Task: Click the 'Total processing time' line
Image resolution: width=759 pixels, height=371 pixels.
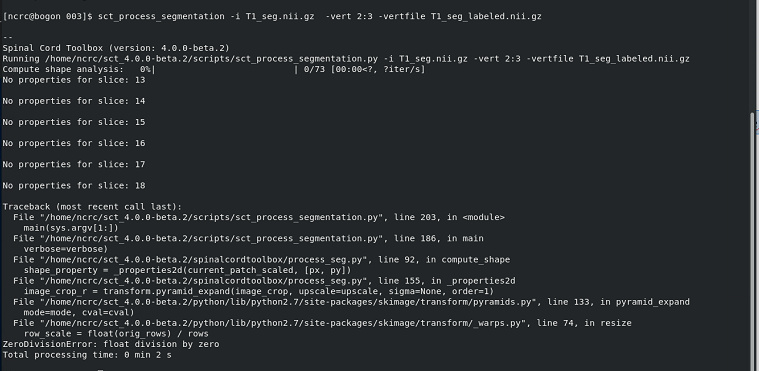Action: [x=87, y=355]
